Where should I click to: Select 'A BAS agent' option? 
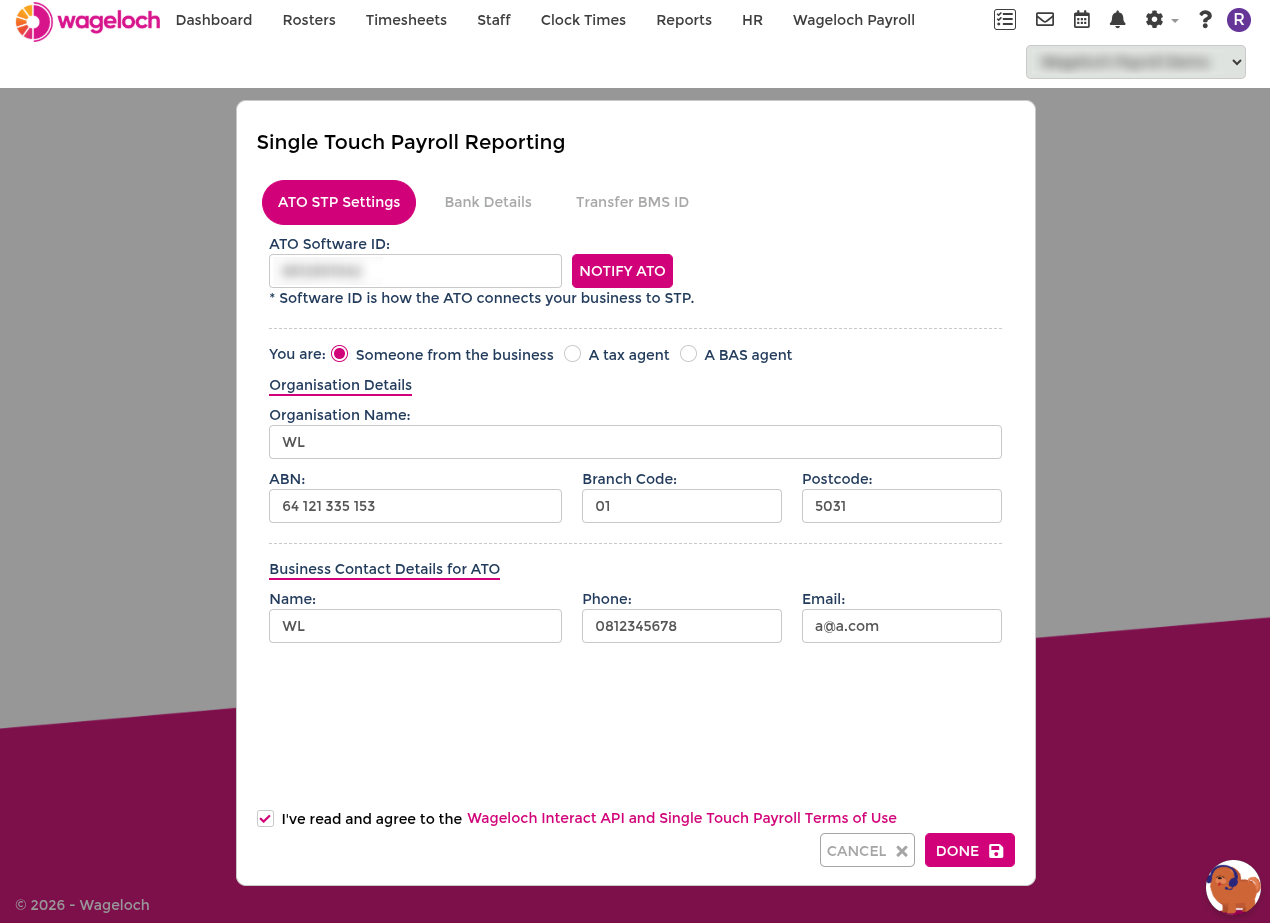click(688, 354)
